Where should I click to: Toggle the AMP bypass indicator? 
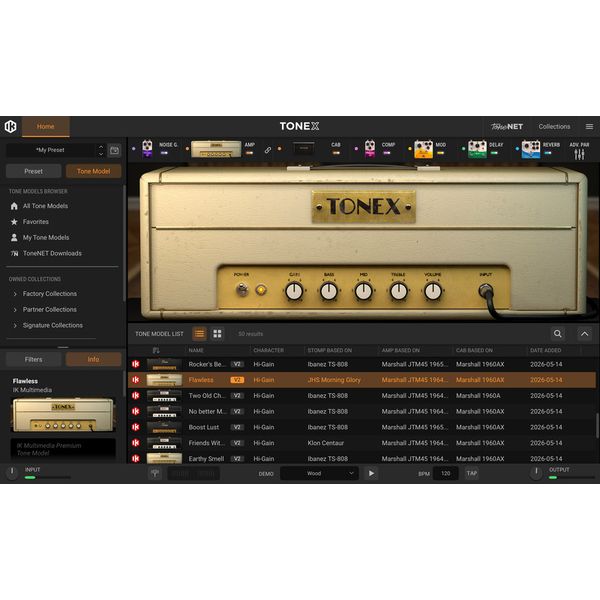(x=249, y=153)
